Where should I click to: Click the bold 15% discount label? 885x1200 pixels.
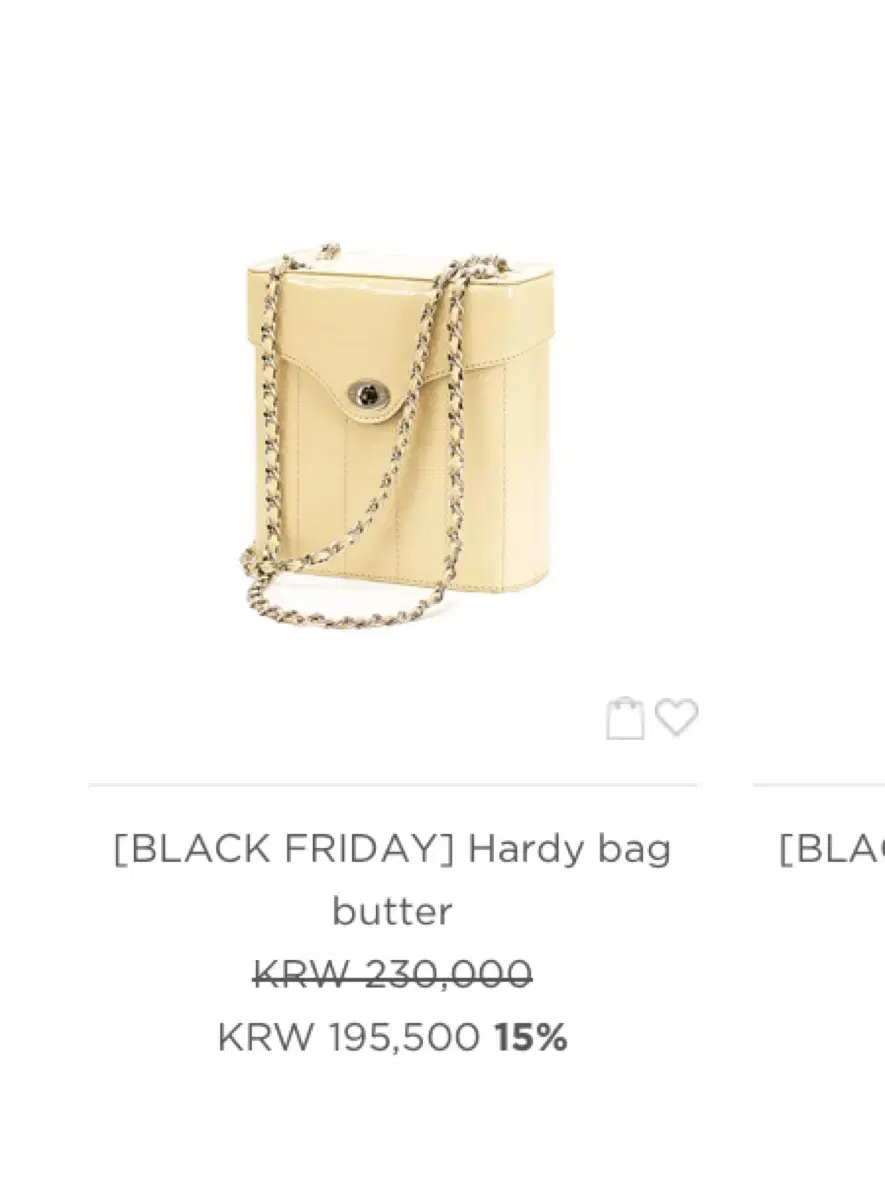pos(531,1038)
